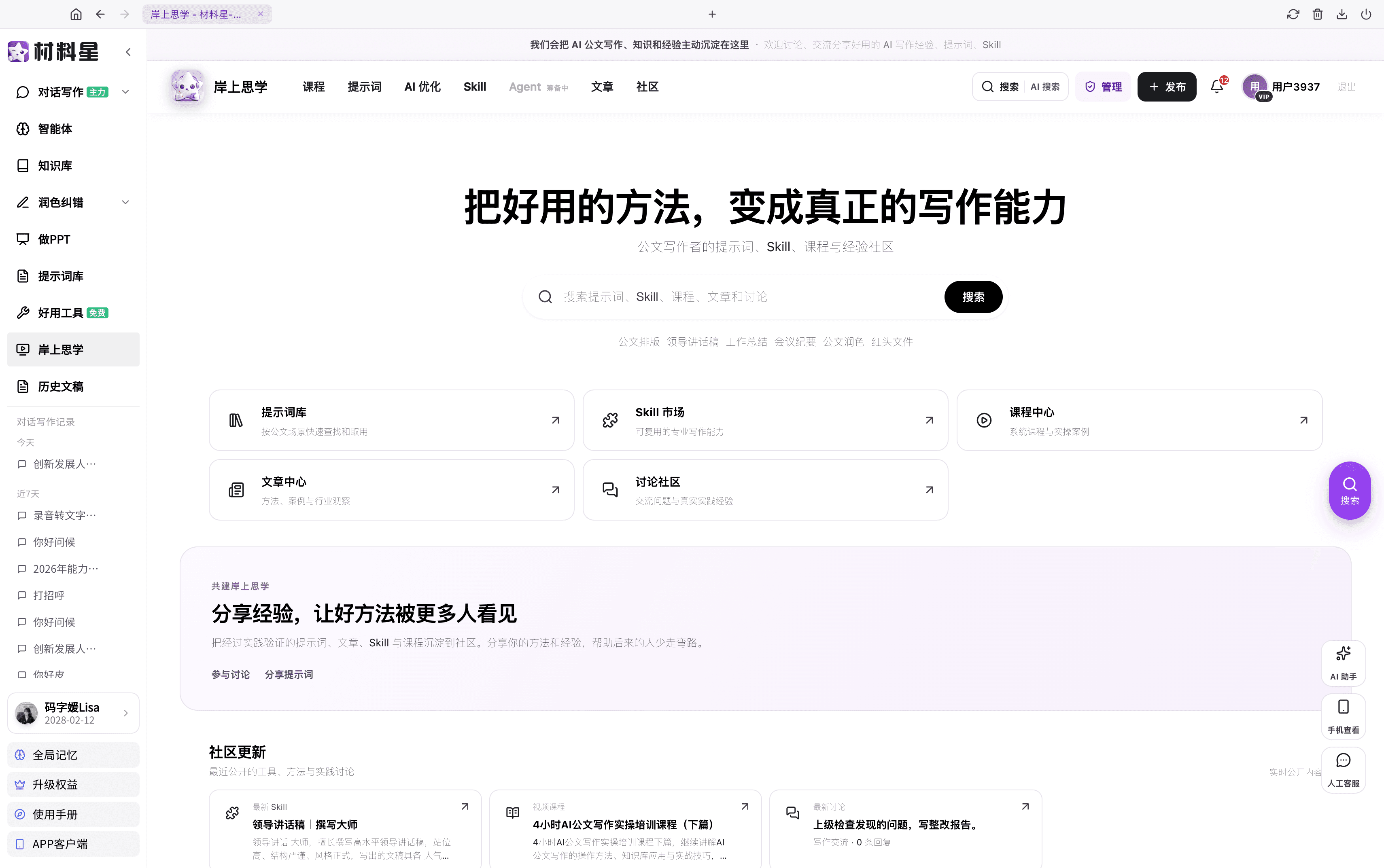This screenshot has height=868, width=1384.
Task: Open the AI 助手 floating panel
Action: click(1343, 663)
